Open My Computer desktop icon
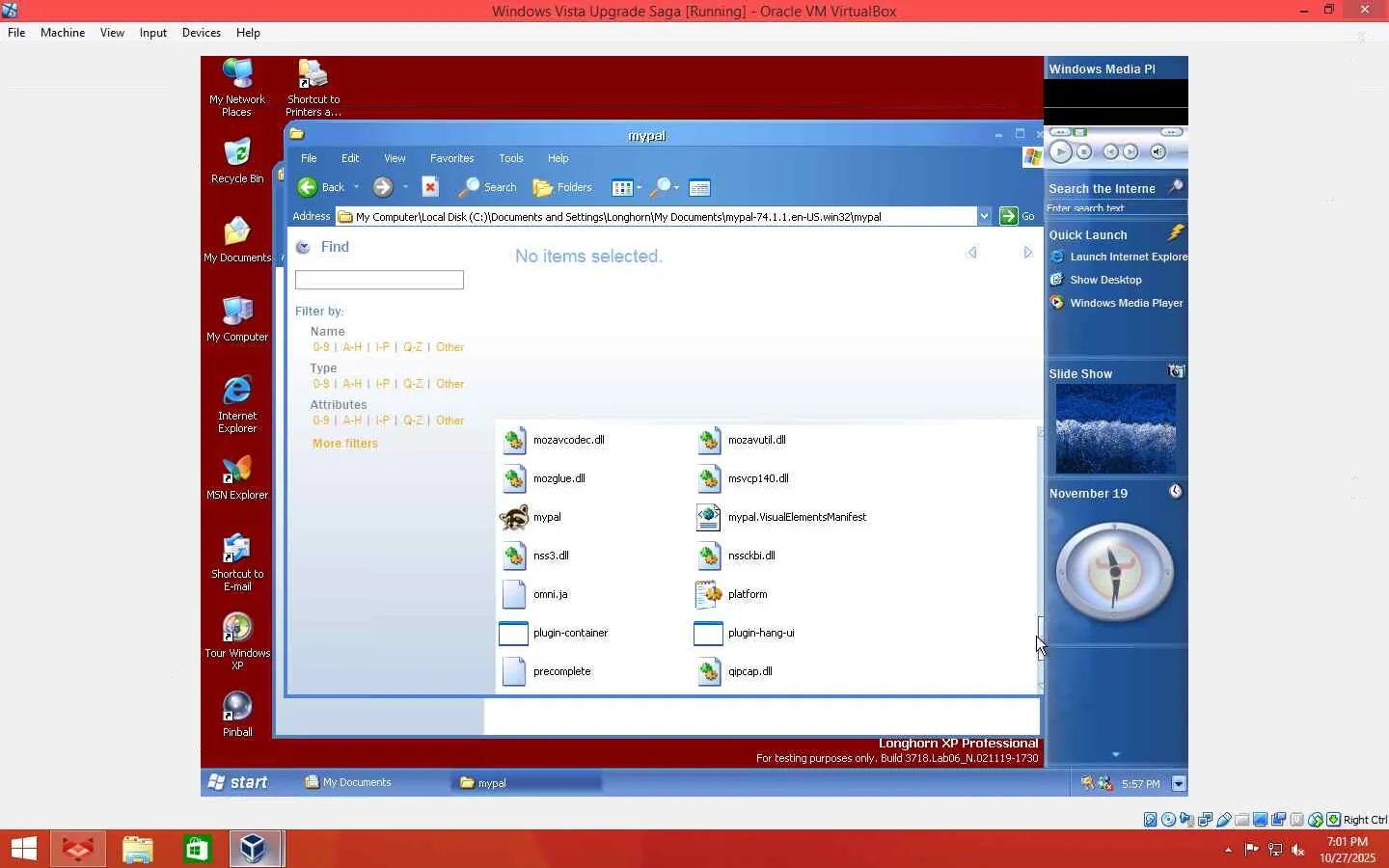 (x=237, y=311)
